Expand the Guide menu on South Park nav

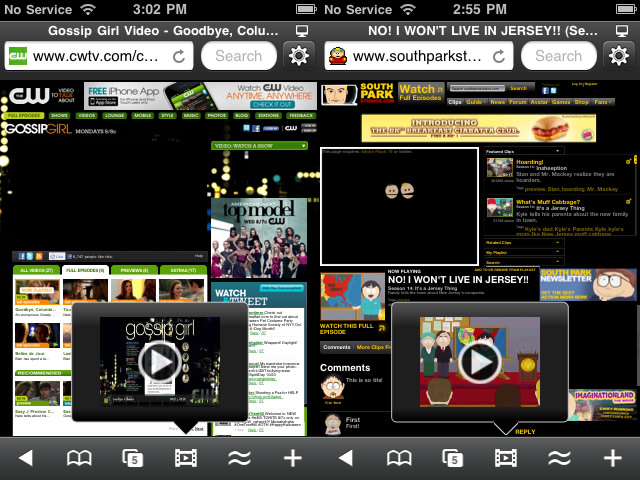tap(476, 102)
